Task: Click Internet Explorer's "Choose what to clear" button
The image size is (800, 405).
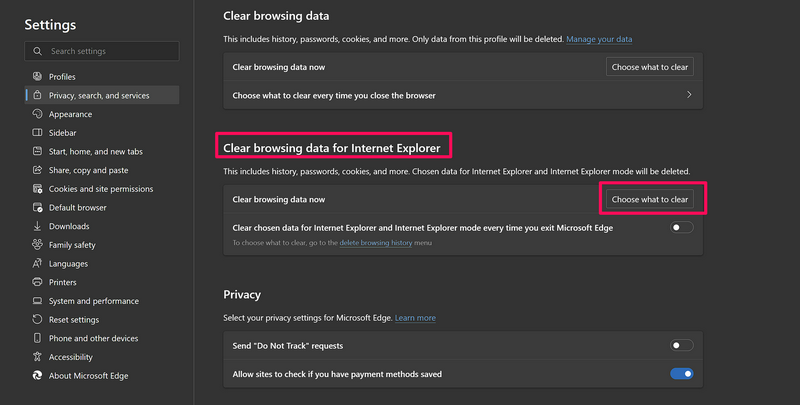Action: click(650, 199)
